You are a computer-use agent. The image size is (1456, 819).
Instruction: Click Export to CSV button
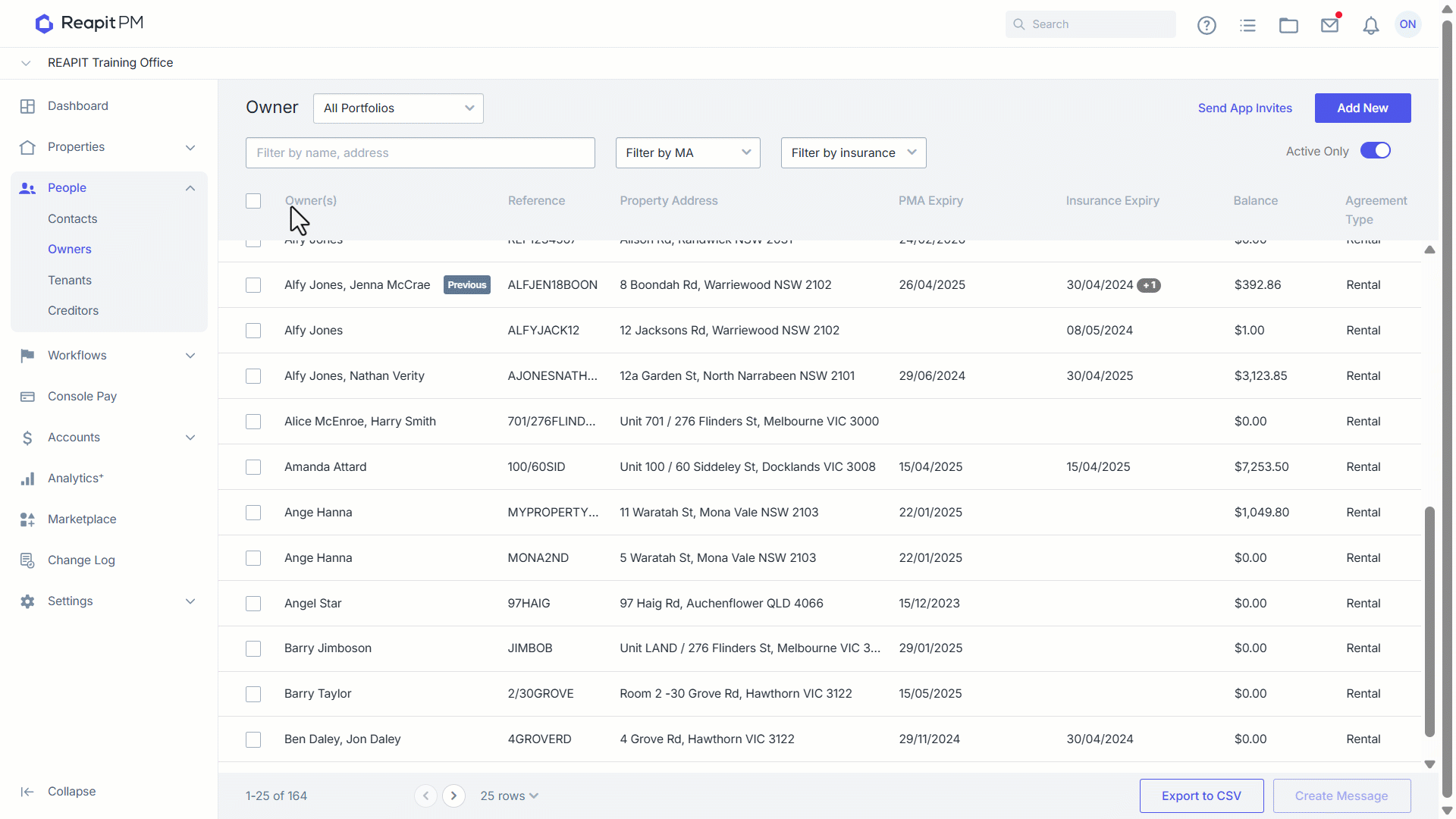click(x=1201, y=795)
